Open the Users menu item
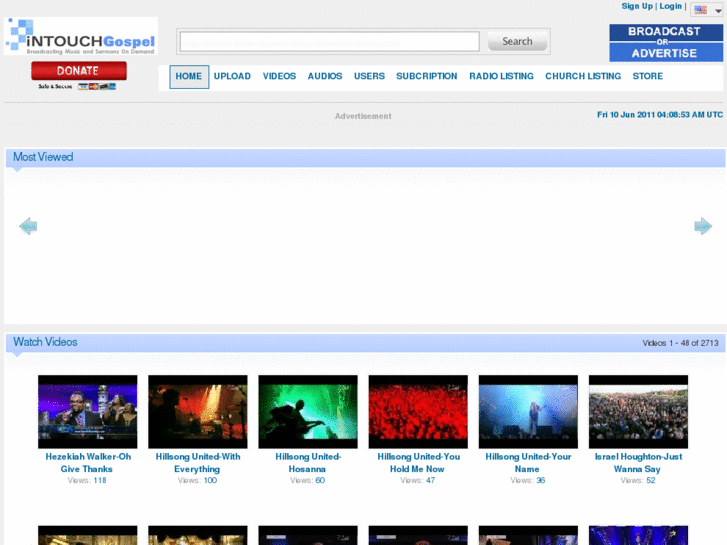The width and height of the screenshot is (727, 545). [x=370, y=77]
